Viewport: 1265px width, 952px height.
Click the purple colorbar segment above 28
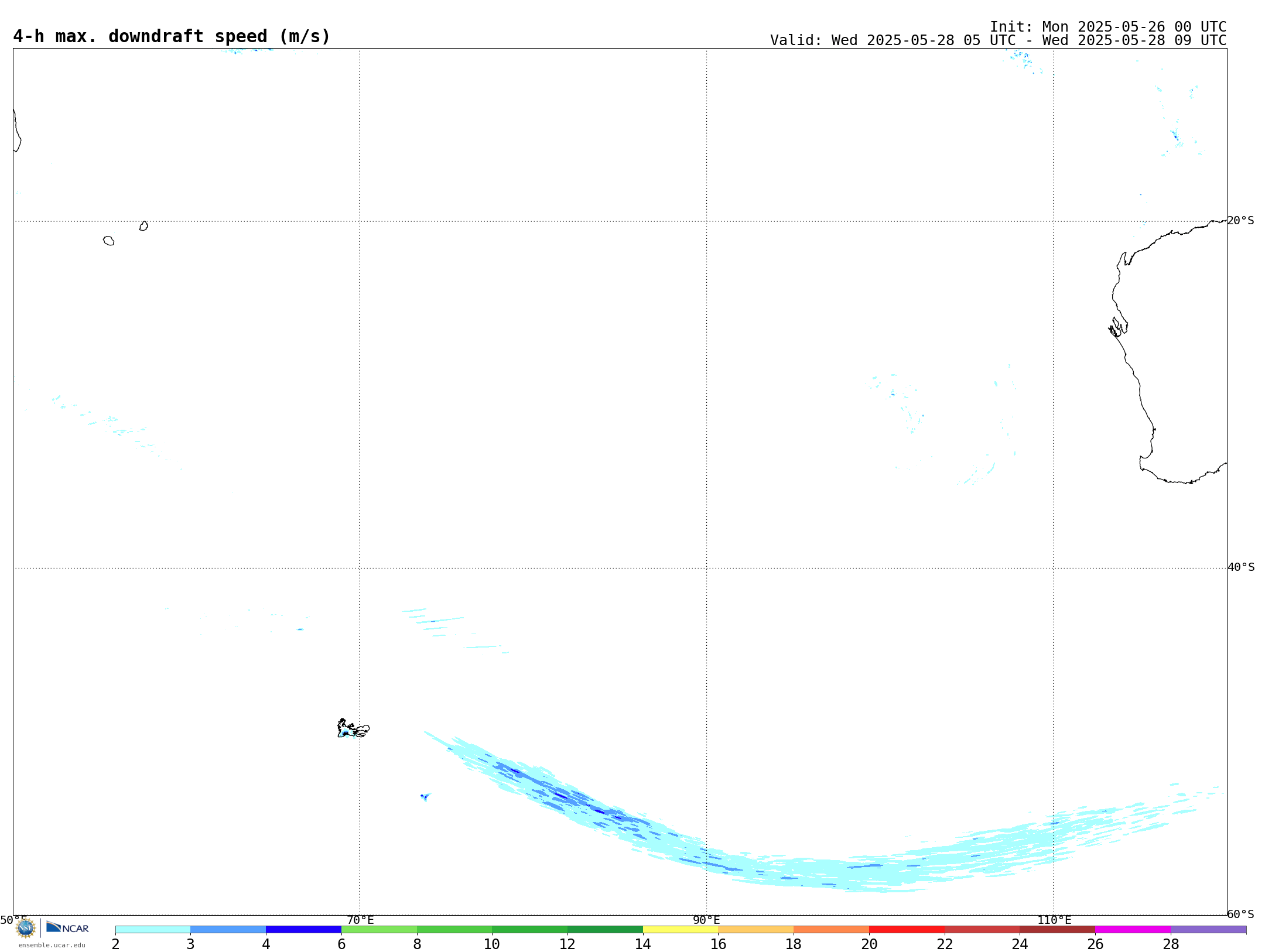point(1208,930)
